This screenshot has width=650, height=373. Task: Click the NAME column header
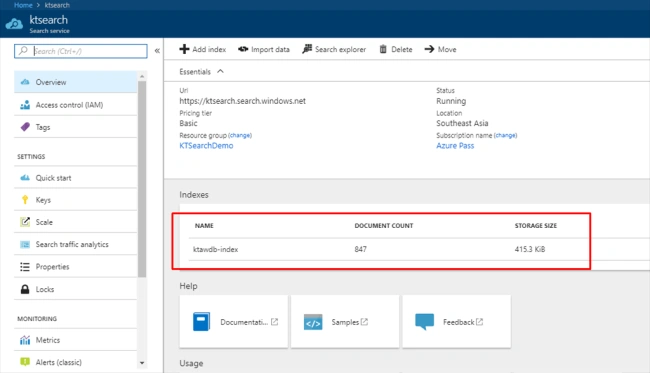(204, 225)
